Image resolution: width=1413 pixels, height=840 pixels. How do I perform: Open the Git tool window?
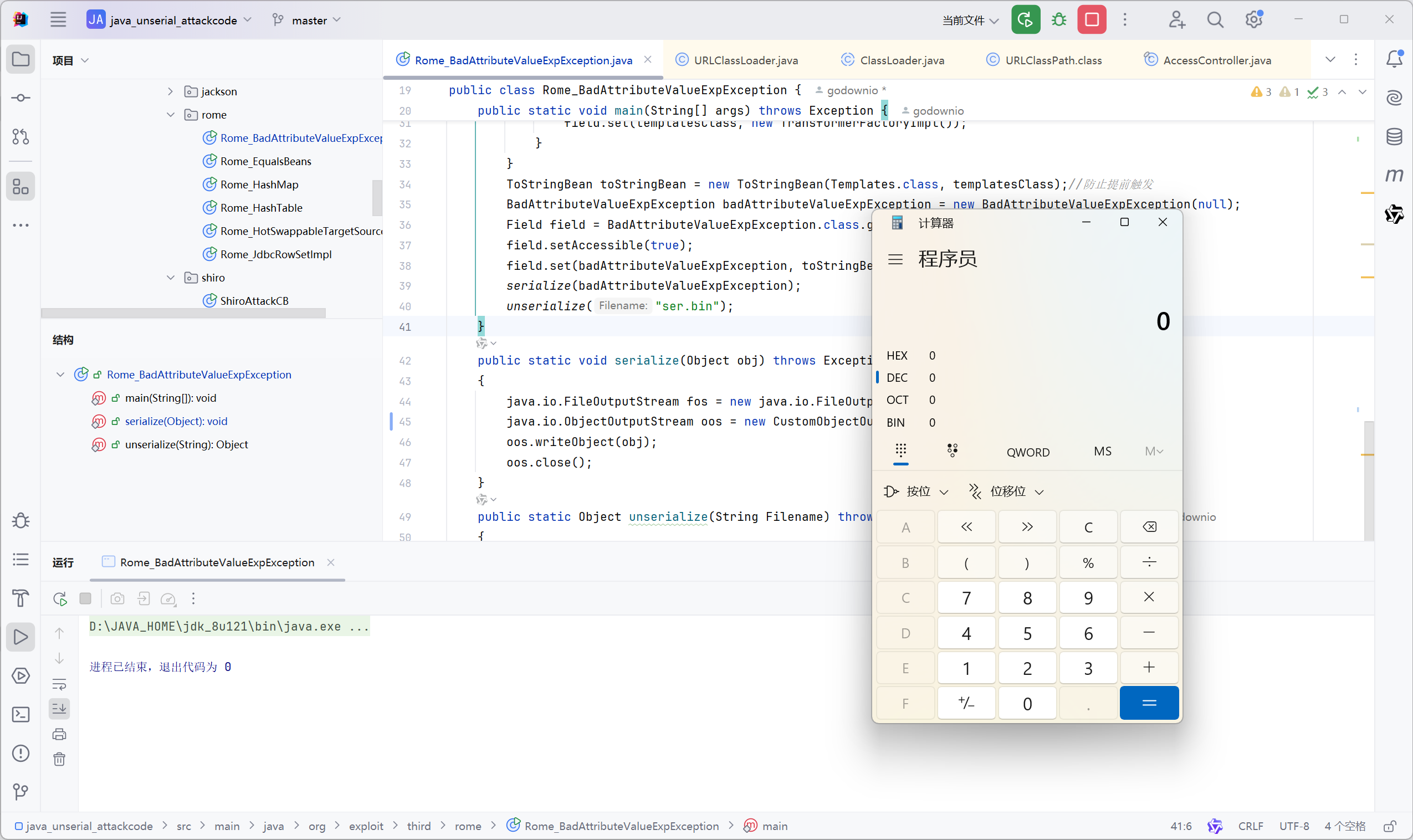(x=21, y=791)
